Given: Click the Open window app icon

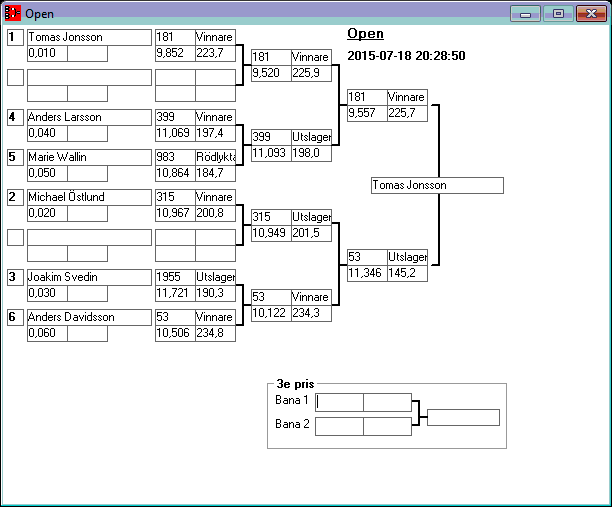Looking at the screenshot, I should click(x=13, y=14).
